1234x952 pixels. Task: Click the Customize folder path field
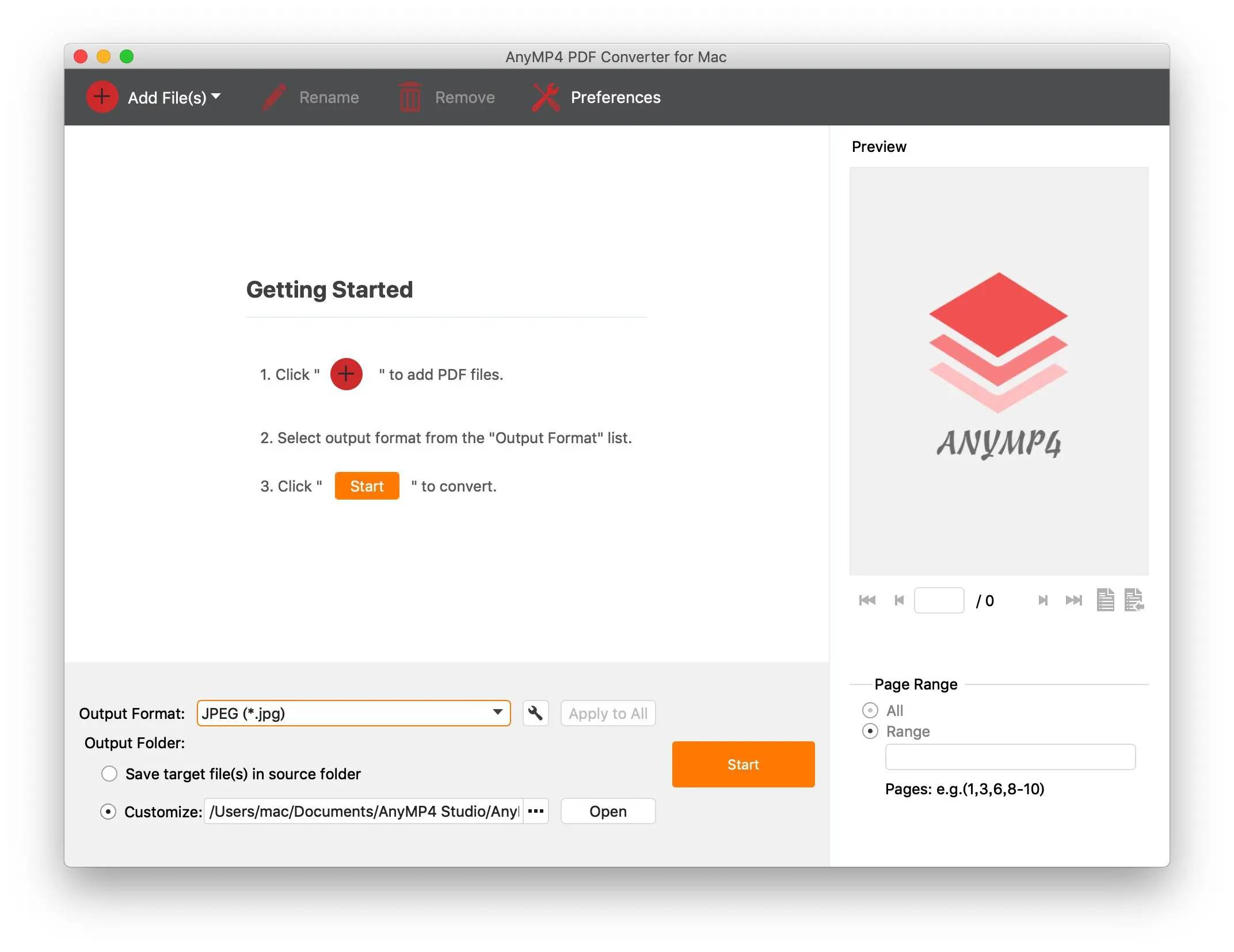[363, 811]
